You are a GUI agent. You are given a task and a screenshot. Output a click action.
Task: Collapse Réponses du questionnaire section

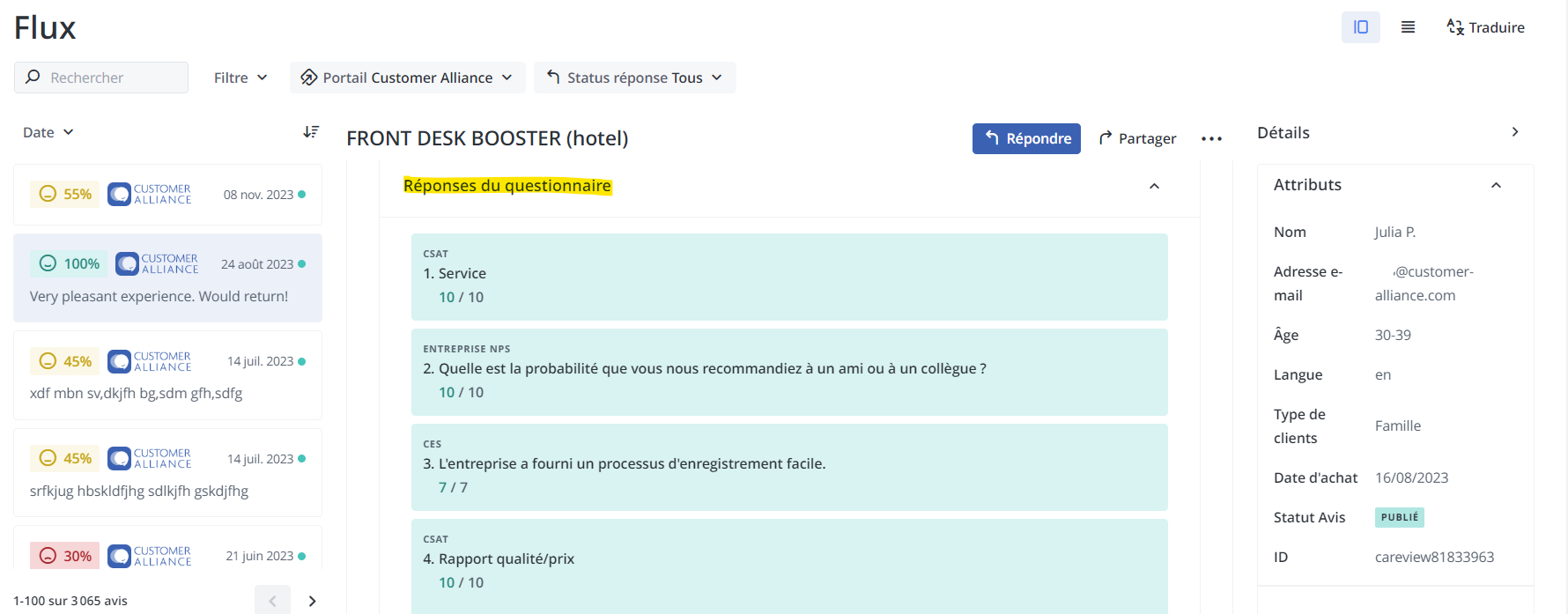1154,186
